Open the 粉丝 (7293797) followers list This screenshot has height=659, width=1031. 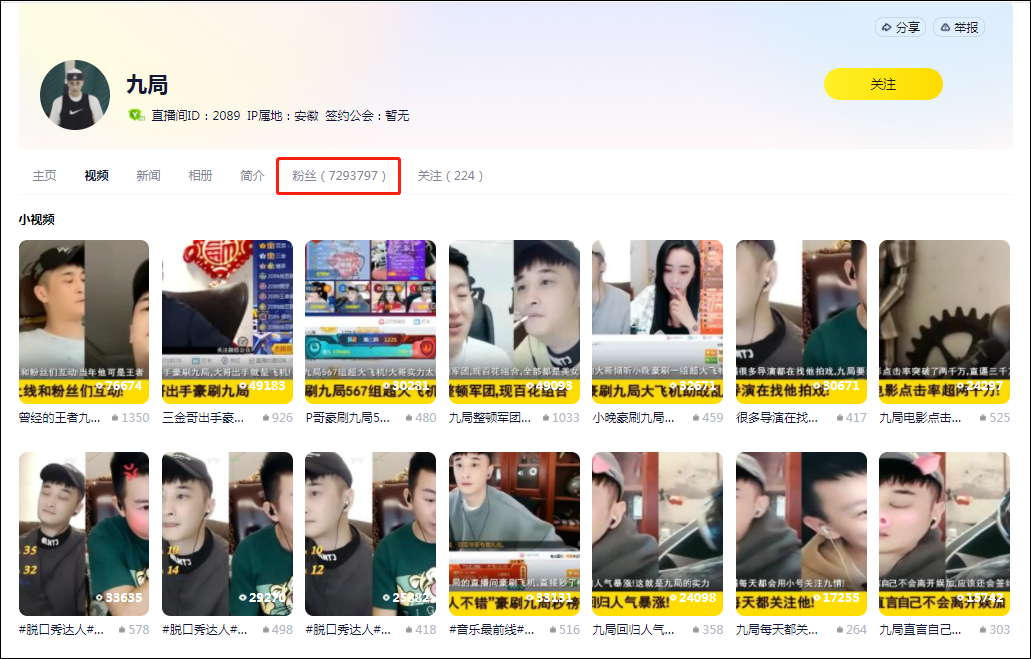[339, 176]
